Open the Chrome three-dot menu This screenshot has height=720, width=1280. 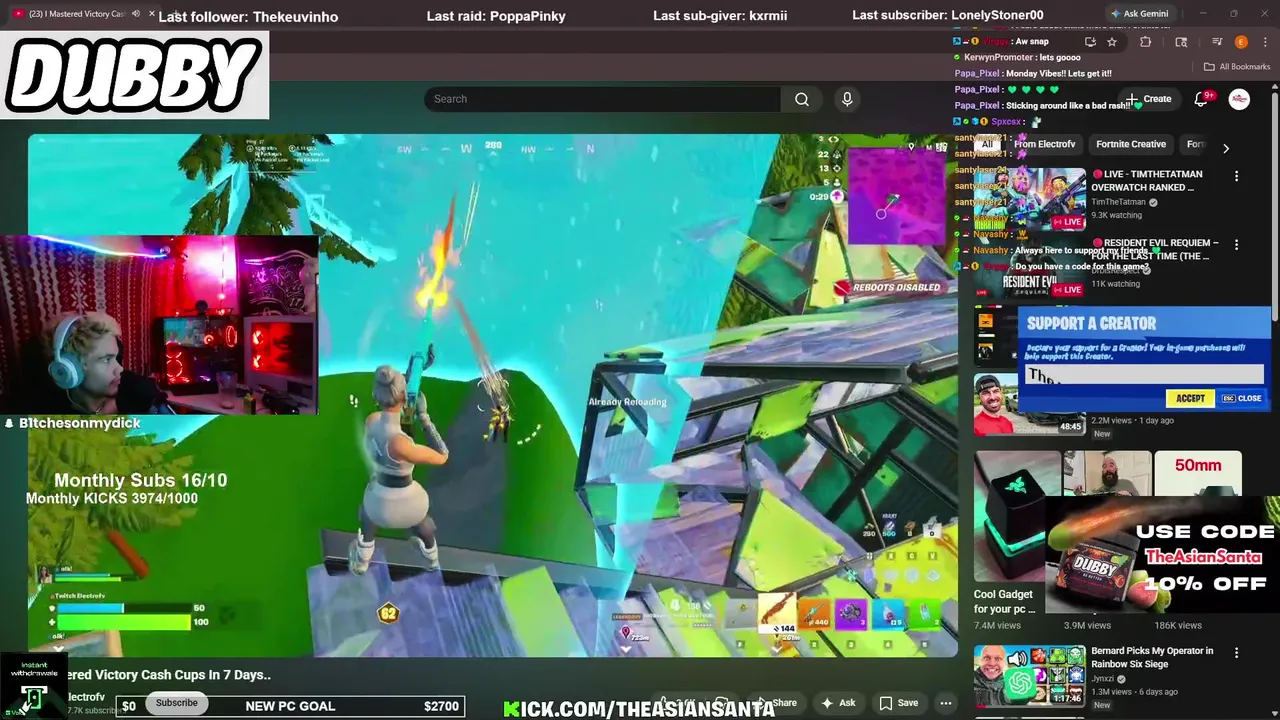(1264, 42)
